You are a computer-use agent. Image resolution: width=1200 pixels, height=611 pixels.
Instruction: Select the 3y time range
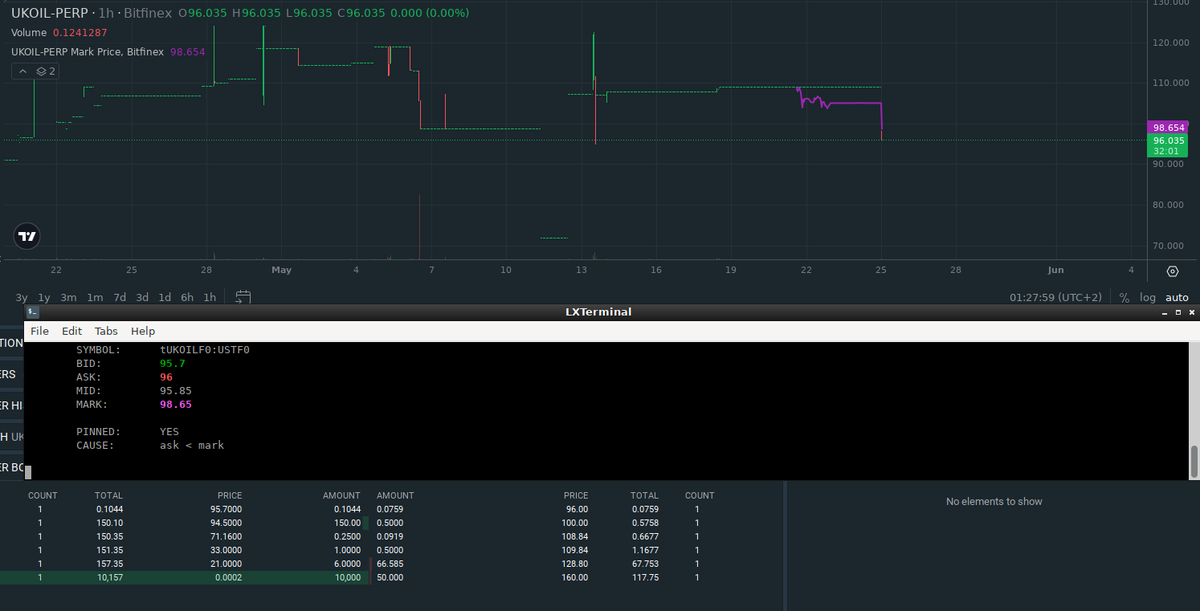click(x=22, y=297)
